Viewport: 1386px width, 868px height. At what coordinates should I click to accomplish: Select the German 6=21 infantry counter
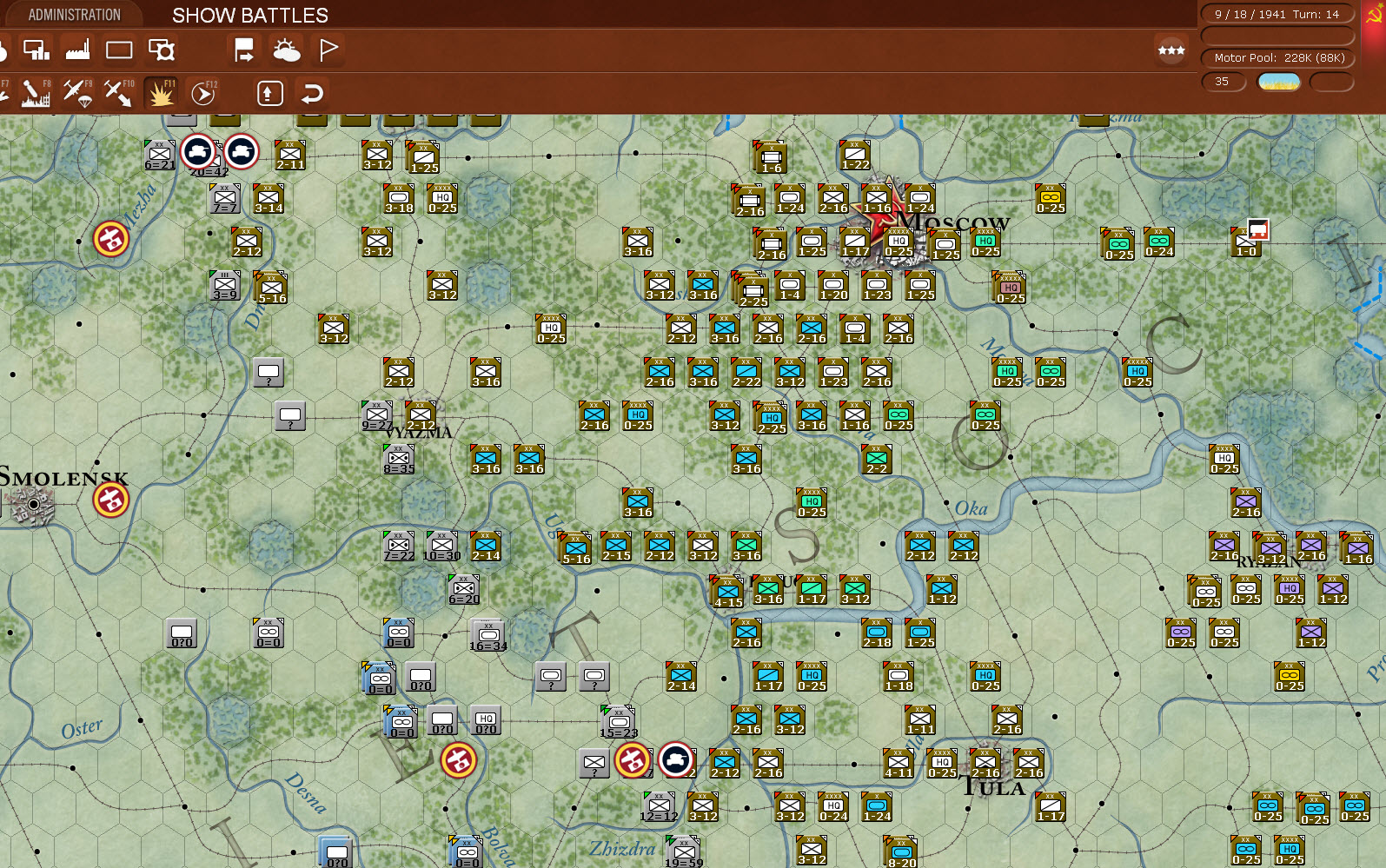click(160, 156)
